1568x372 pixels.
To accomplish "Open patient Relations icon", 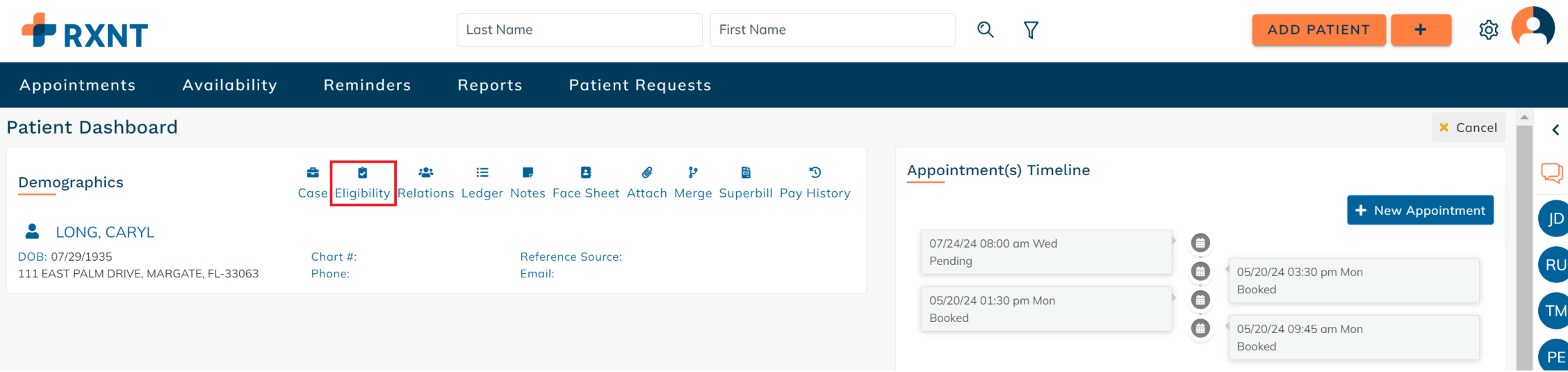I will click(x=426, y=172).
